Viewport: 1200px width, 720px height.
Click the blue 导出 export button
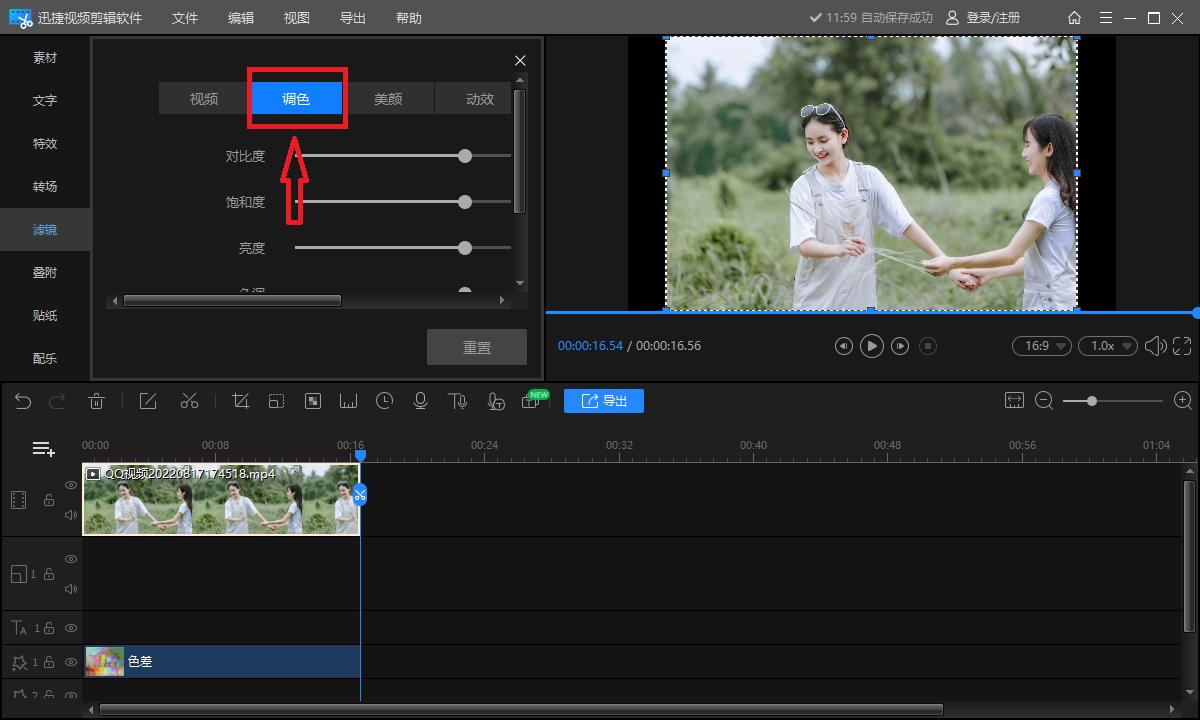pyautogui.click(x=604, y=401)
